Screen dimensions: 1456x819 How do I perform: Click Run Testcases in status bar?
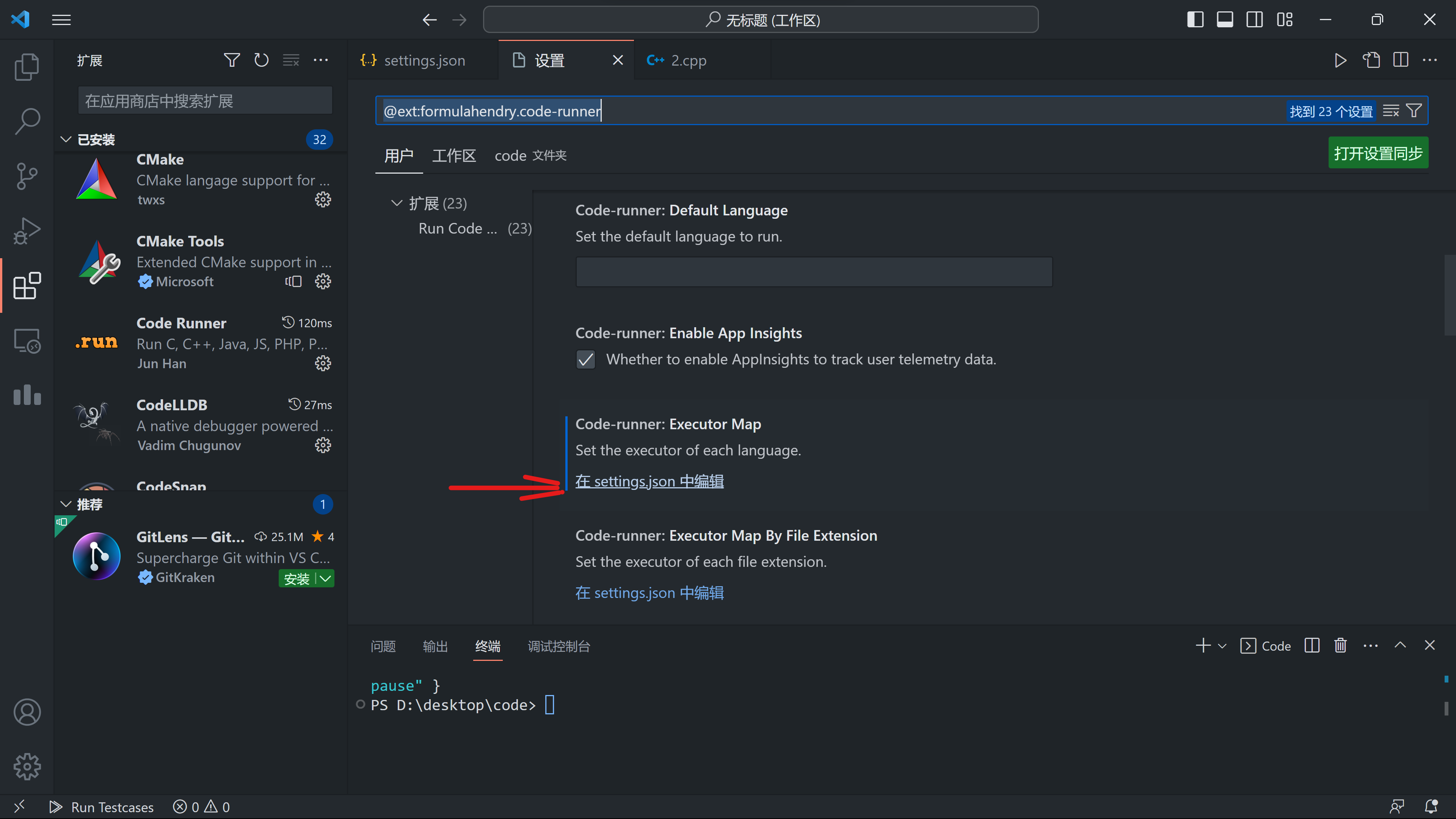coord(102,807)
